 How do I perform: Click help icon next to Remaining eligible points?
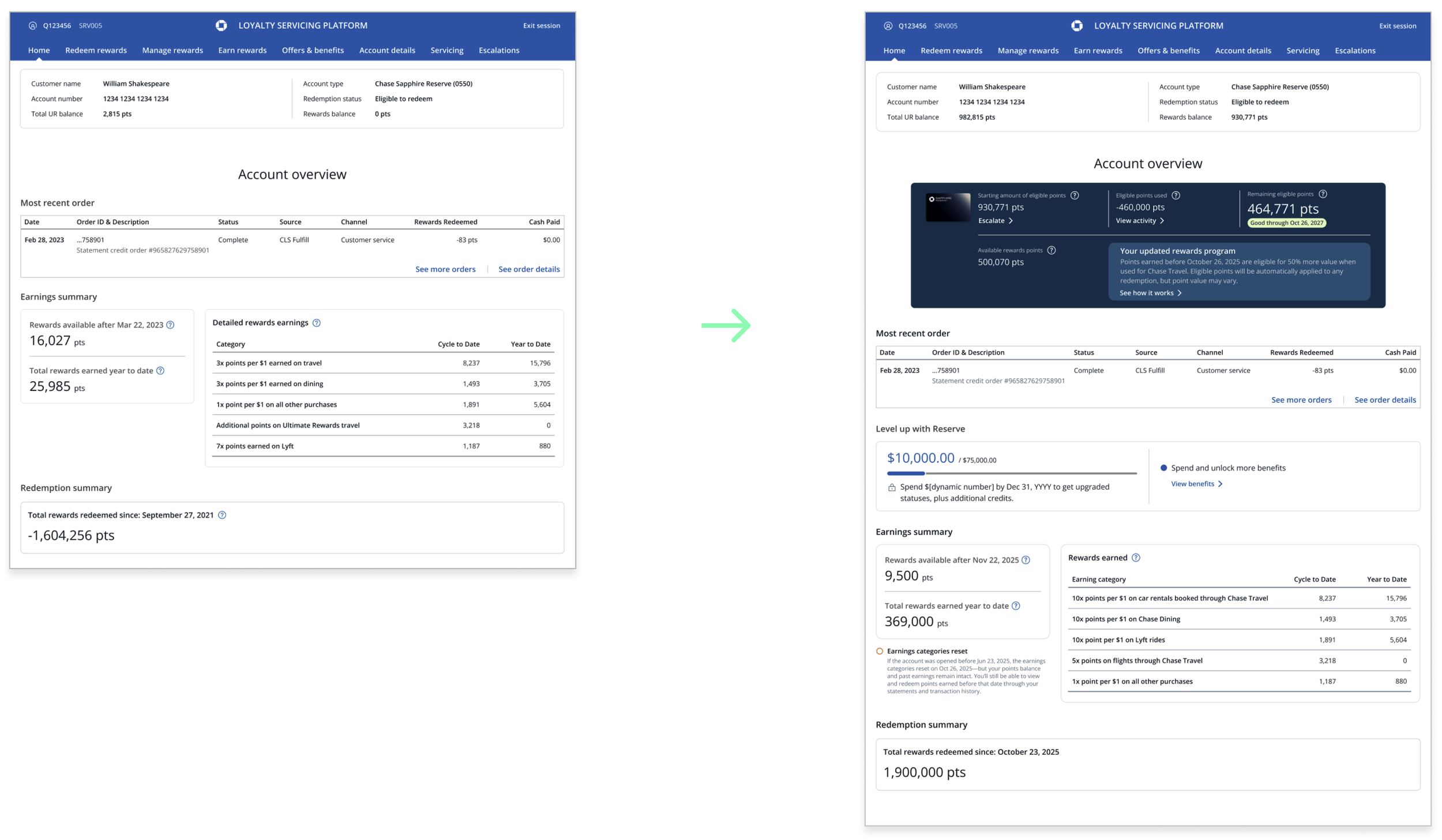(x=1323, y=194)
